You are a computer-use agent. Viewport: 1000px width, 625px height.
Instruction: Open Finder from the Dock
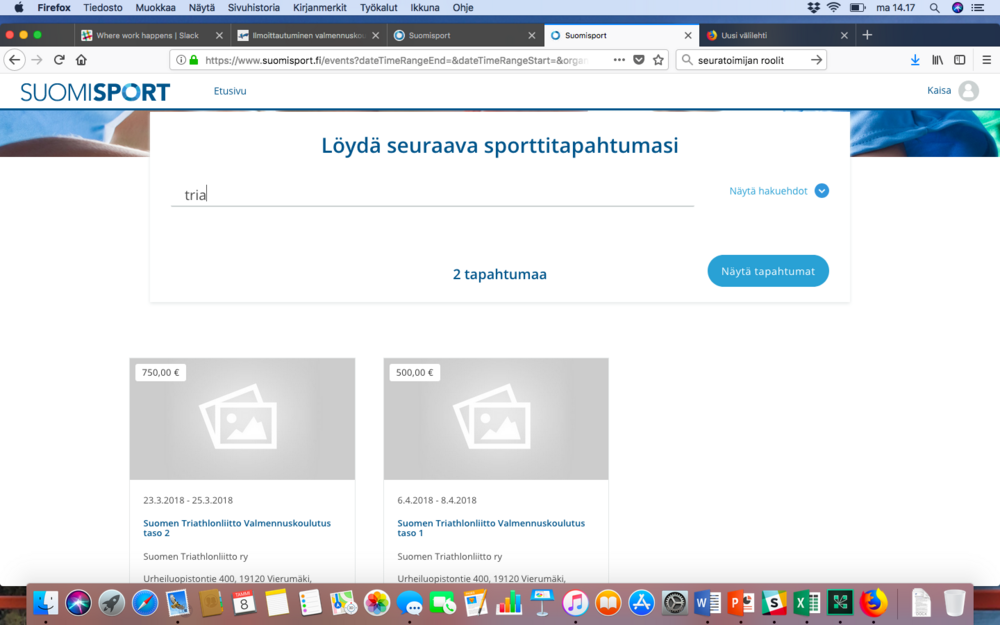click(x=45, y=603)
